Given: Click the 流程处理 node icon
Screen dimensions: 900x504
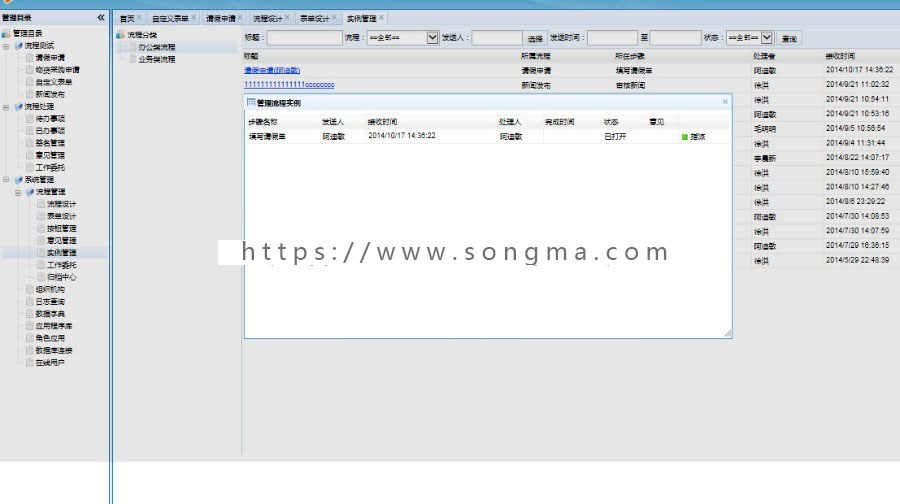Looking at the screenshot, I should pyautogui.click(x=18, y=106).
